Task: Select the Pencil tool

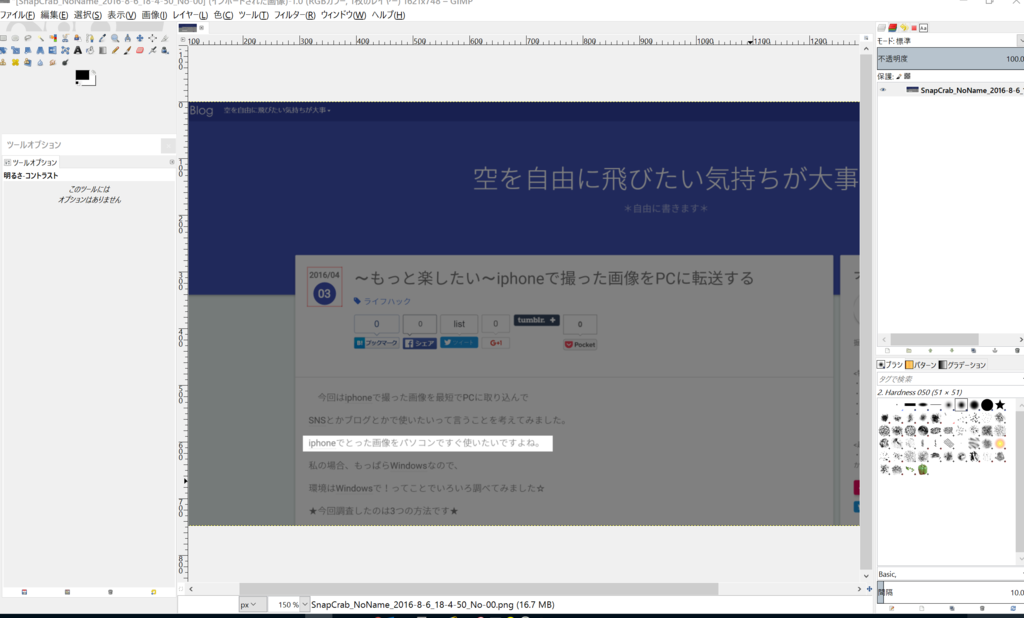Action: click(x=115, y=50)
